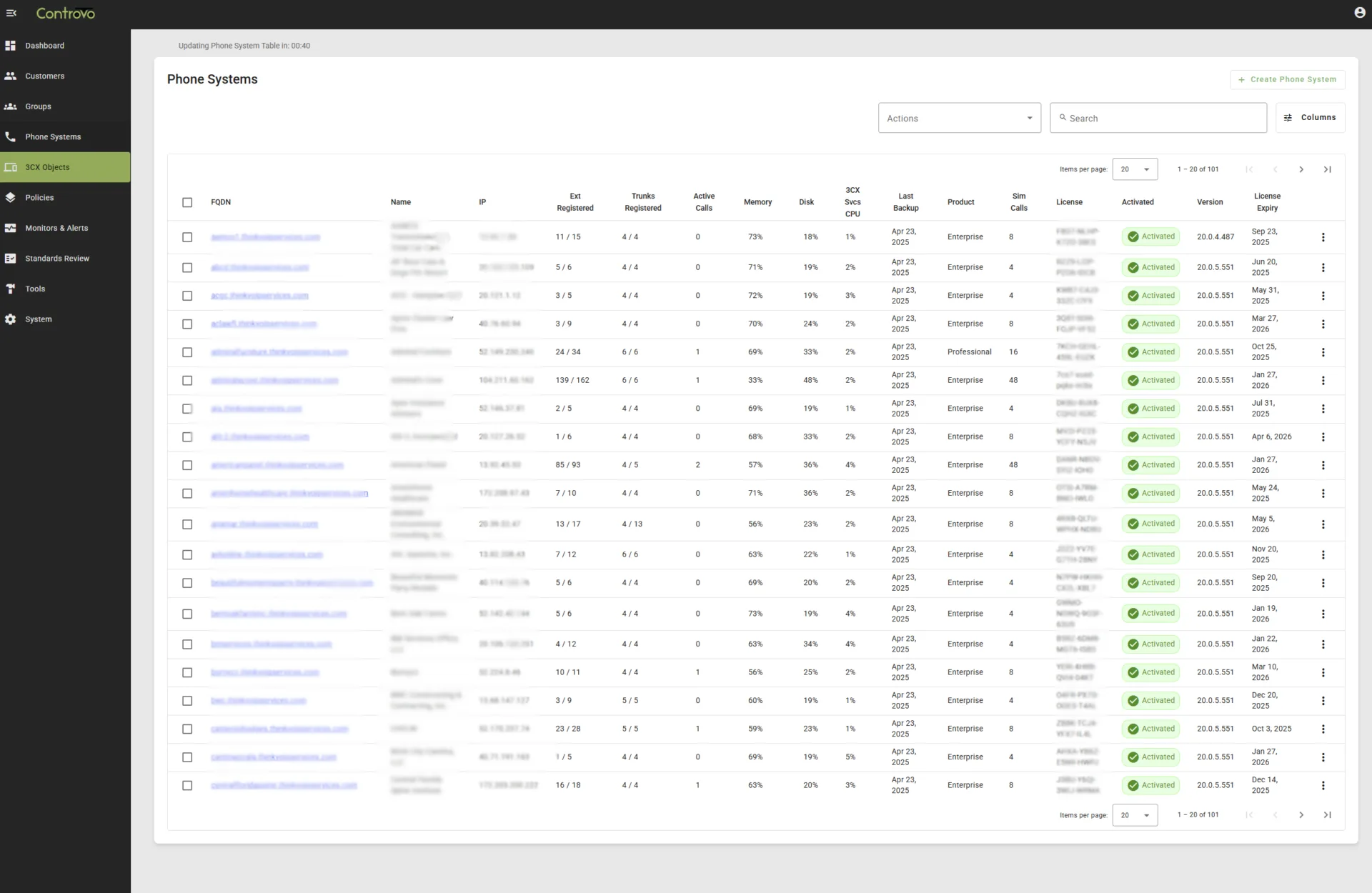The image size is (1372, 893).
Task: Go to the next page of results
Action: point(1301,169)
